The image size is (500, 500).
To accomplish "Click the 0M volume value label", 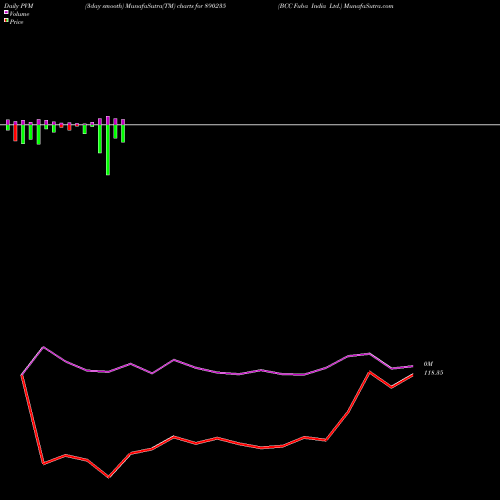I will click(428, 364).
